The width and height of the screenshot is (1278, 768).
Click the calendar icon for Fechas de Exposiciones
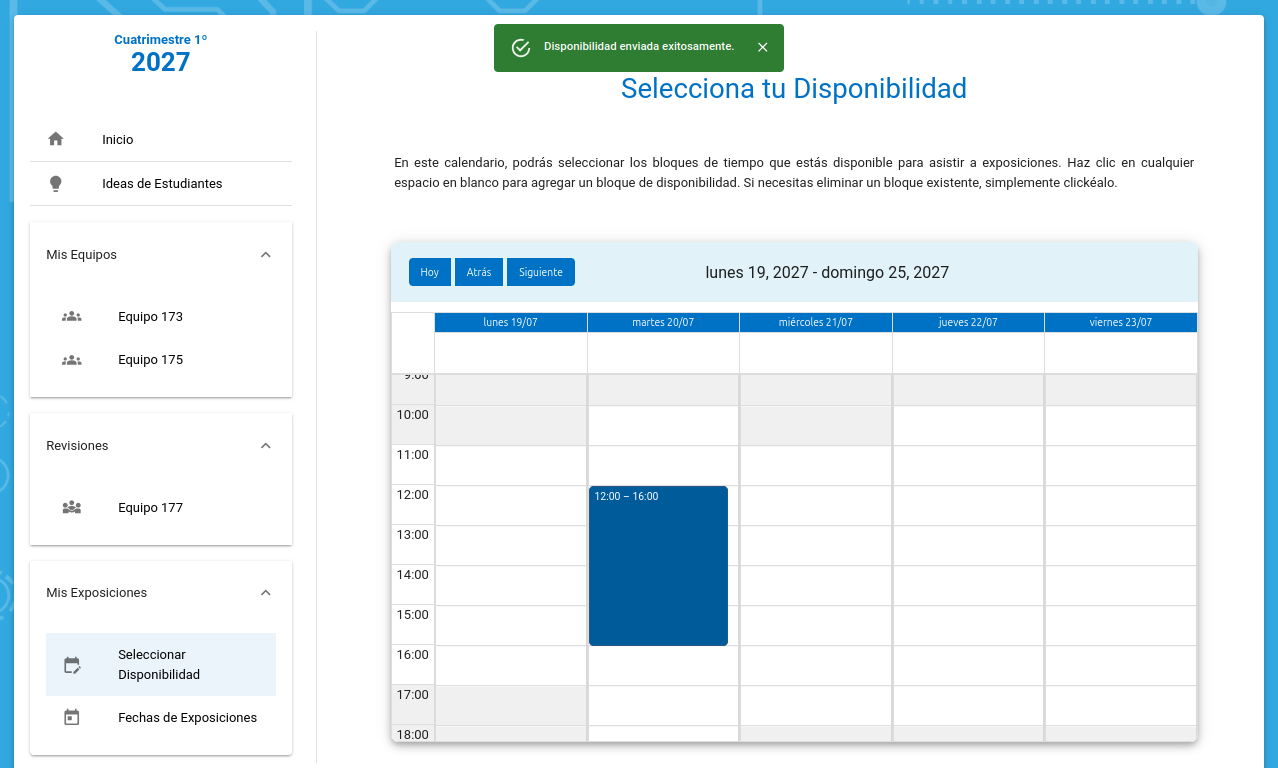[x=71, y=718]
